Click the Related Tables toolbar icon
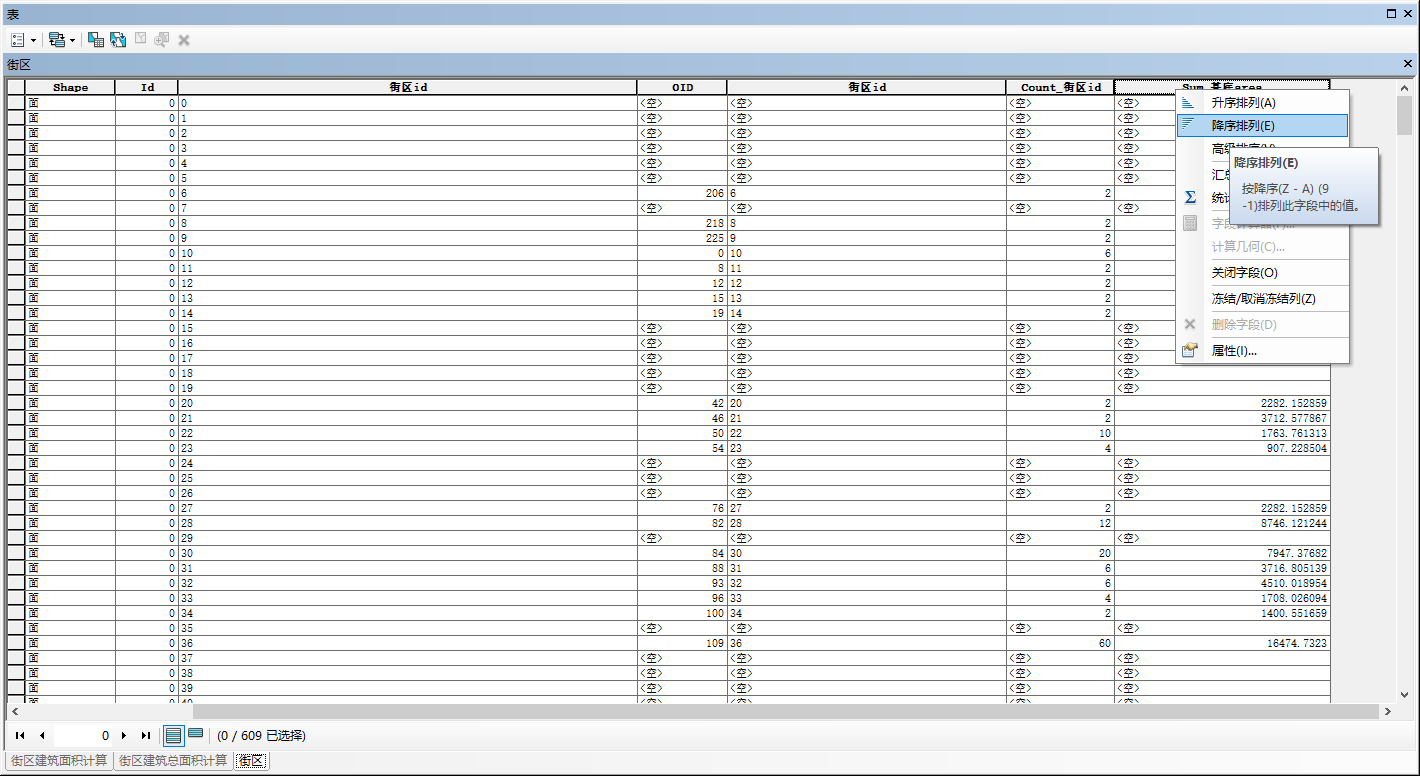 tap(56, 40)
